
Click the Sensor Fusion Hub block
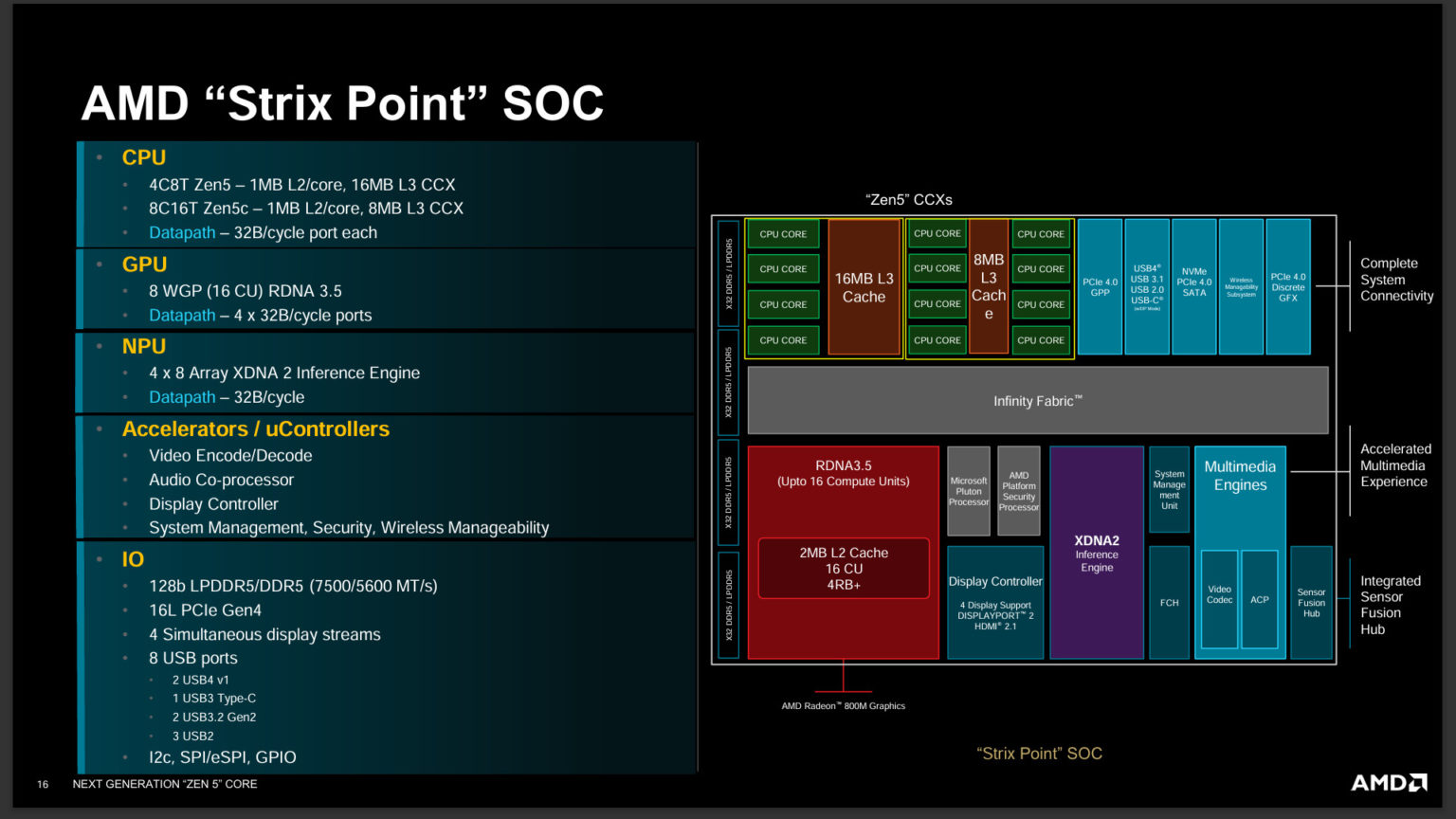[x=1311, y=601]
